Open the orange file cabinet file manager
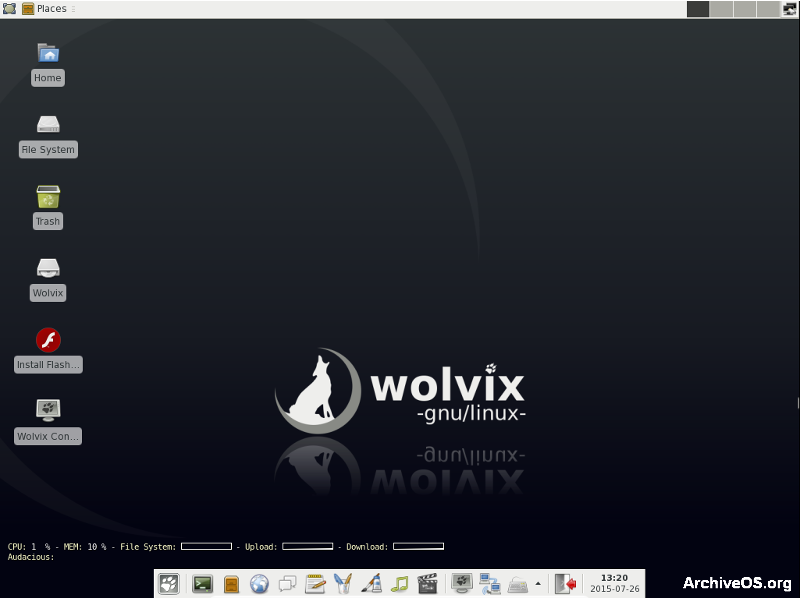The height and width of the screenshot is (599, 800). pyautogui.click(x=231, y=584)
